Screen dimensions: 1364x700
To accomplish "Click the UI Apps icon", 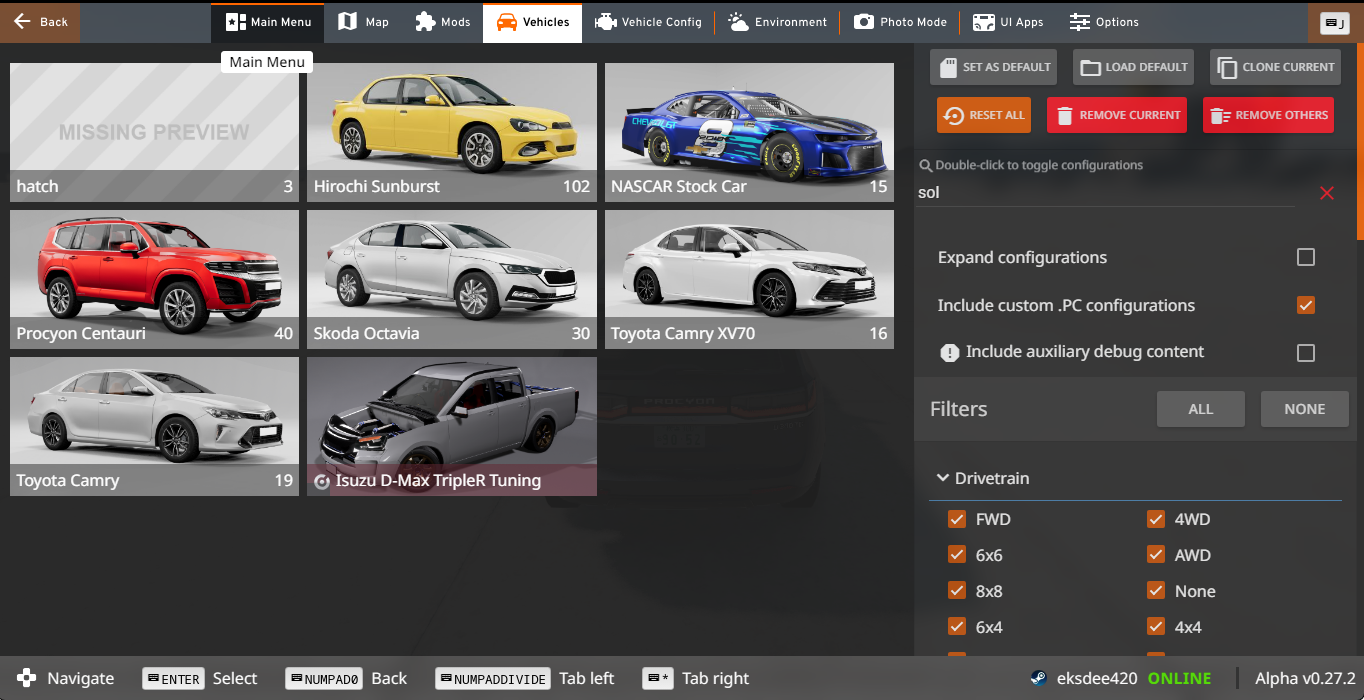I will pos(984,21).
